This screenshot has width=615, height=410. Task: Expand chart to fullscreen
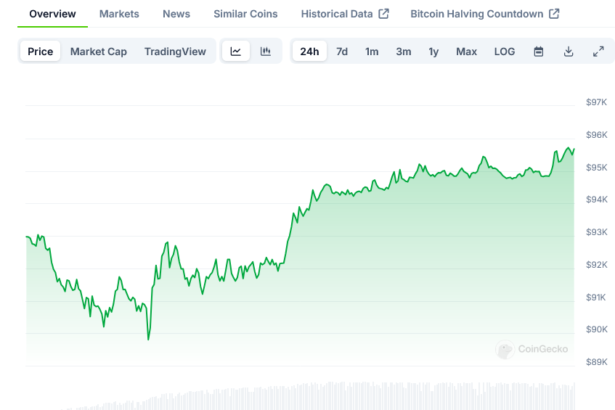tap(598, 51)
